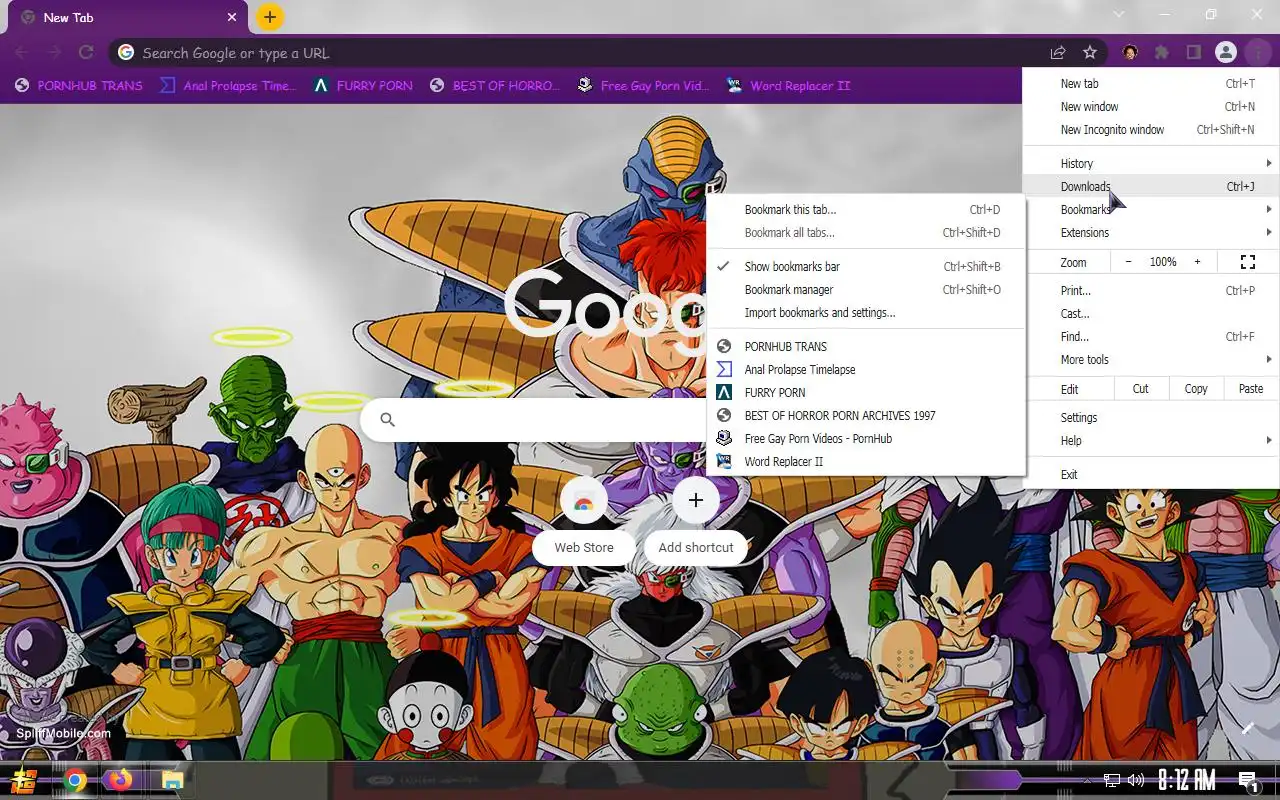This screenshot has width=1280, height=800.
Task: Expand the Help submenu
Action: pos(1151,441)
